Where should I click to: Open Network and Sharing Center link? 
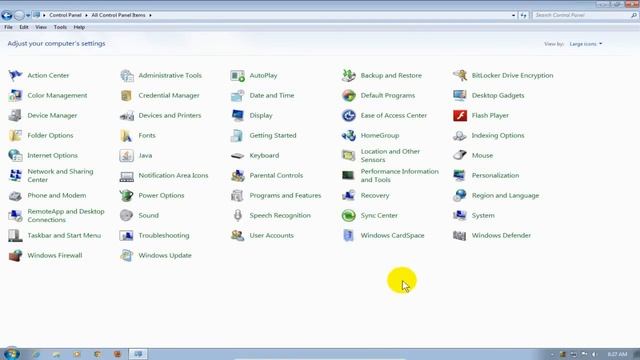coord(60,176)
